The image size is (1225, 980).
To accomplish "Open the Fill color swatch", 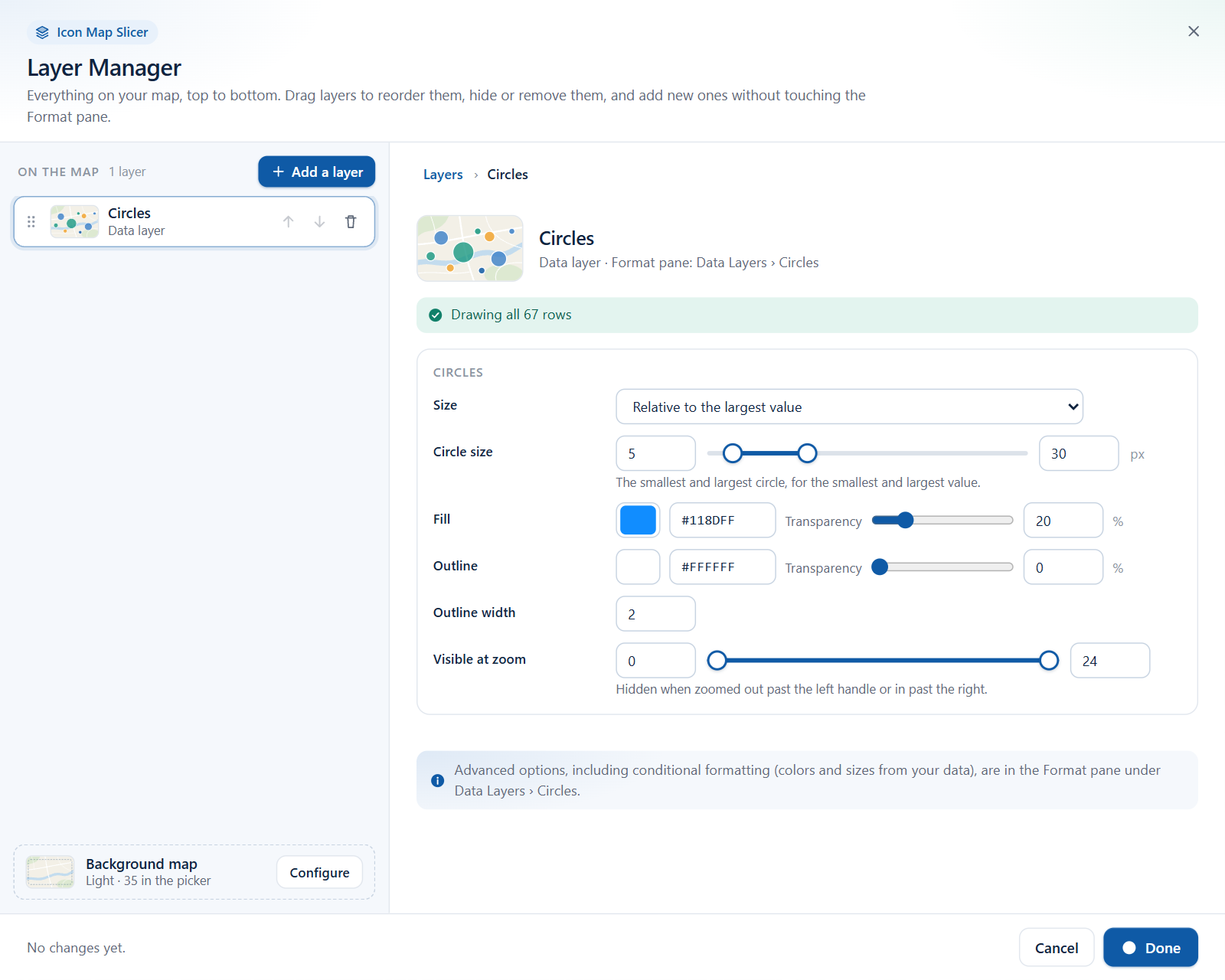I will coord(638,521).
